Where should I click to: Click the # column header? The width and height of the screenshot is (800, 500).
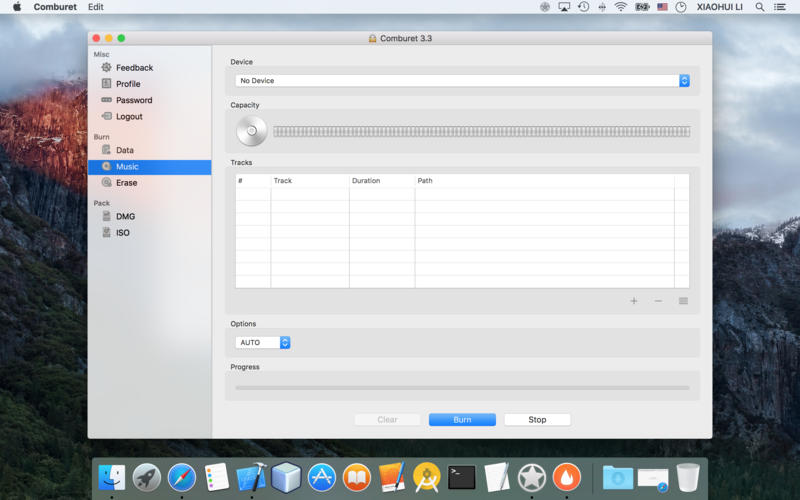253,181
